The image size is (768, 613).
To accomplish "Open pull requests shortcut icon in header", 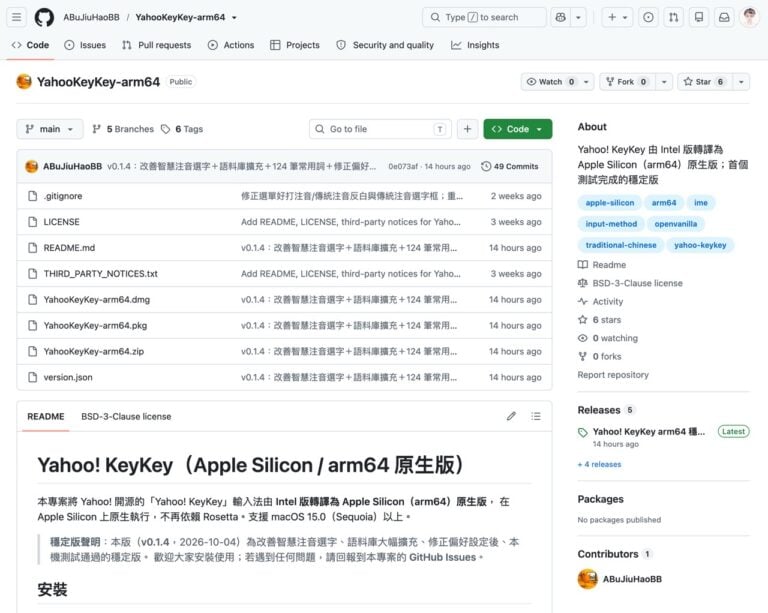I will click(673, 17).
